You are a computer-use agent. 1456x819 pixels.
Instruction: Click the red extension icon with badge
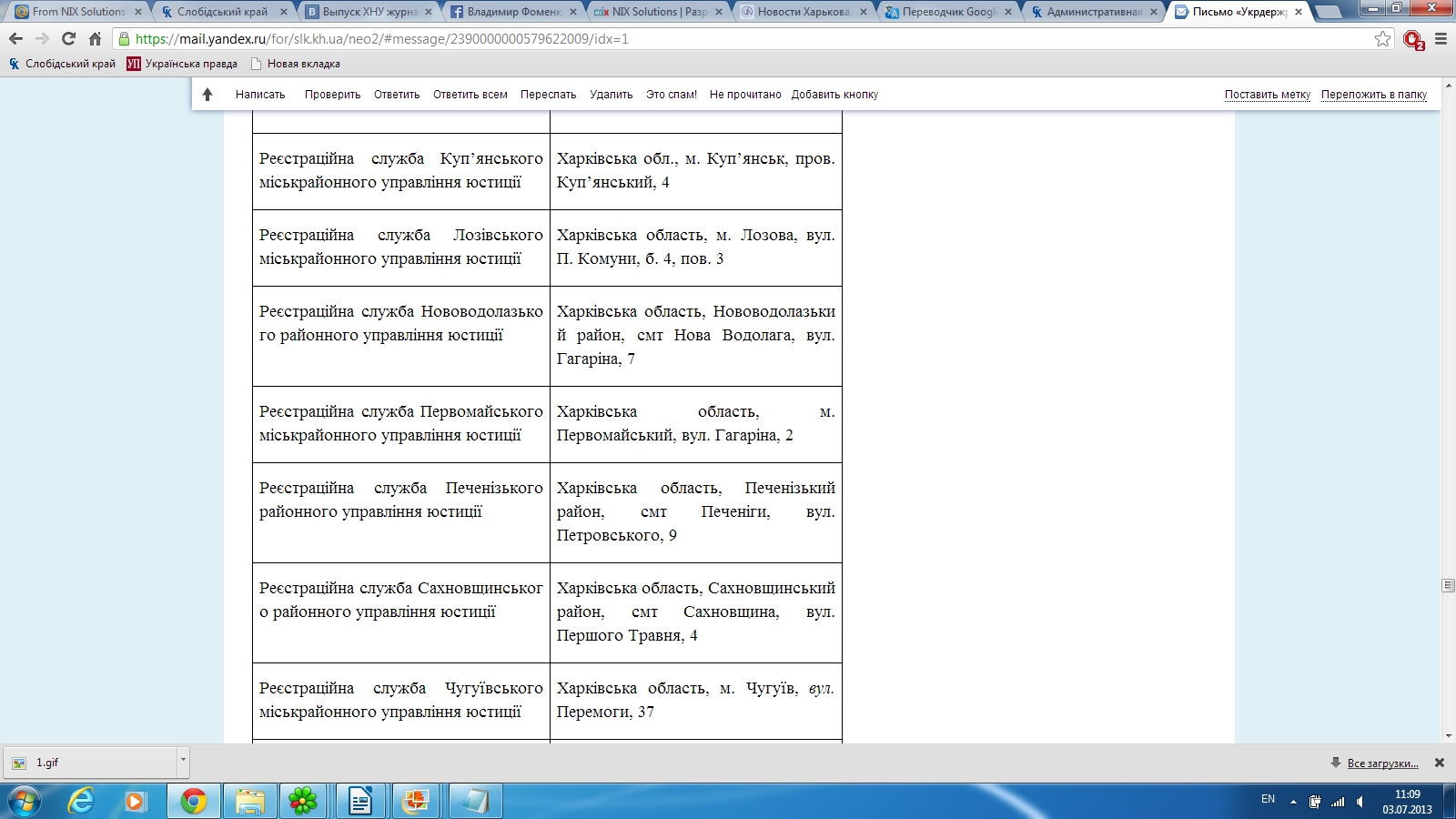tap(1412, 40)
